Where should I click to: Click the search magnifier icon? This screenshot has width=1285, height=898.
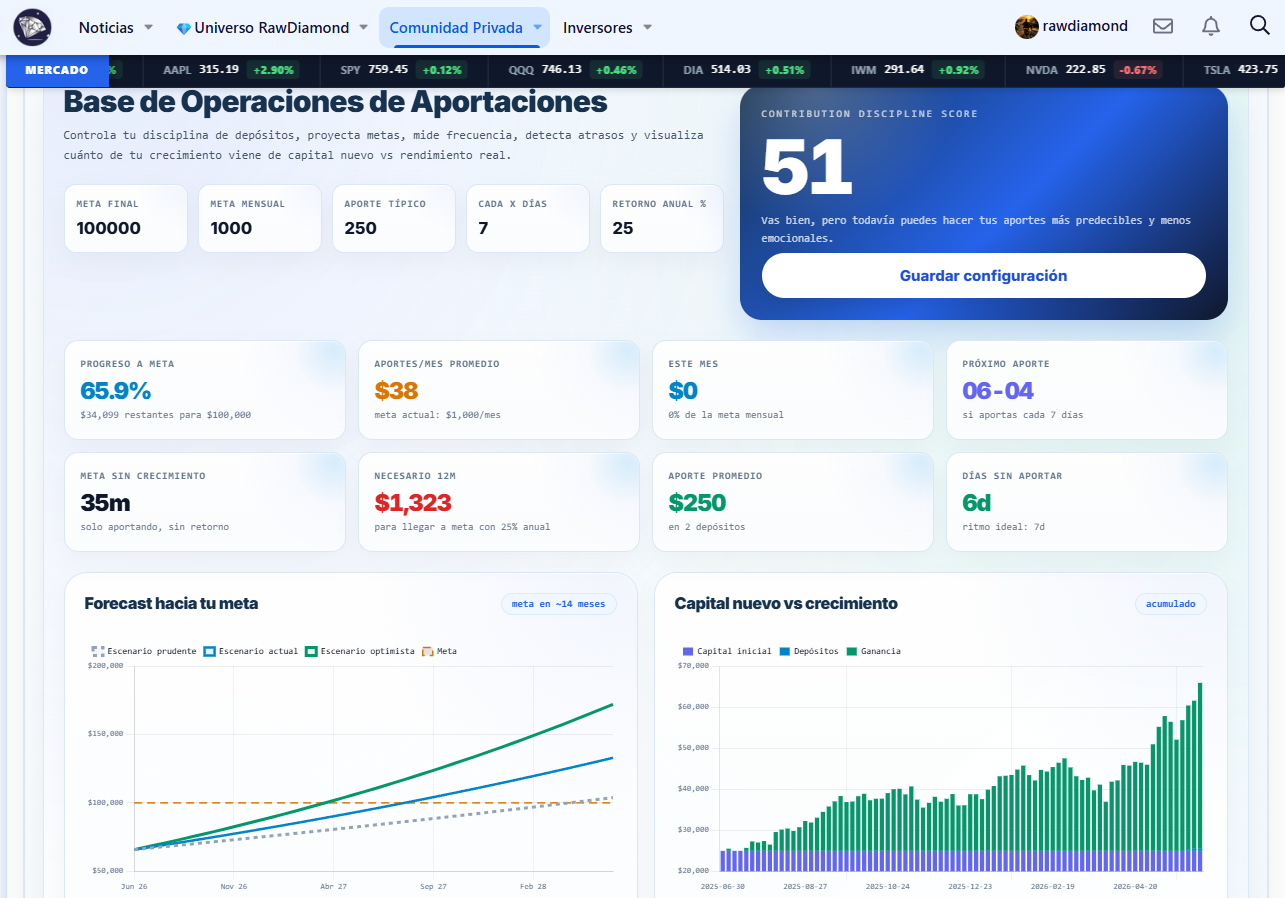click(1259, 26)
